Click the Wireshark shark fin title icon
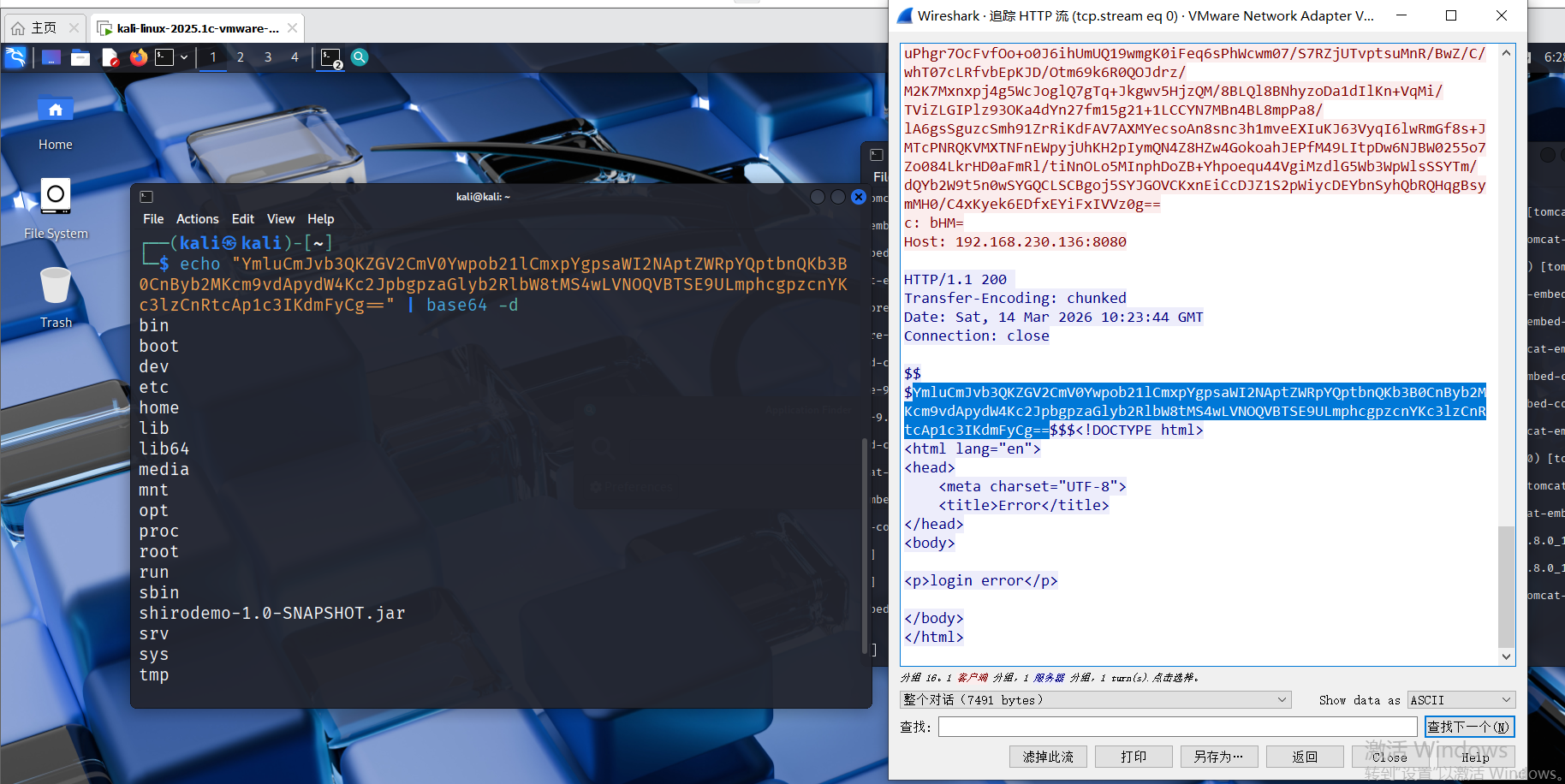1565x784 pixels. (905, 15)
